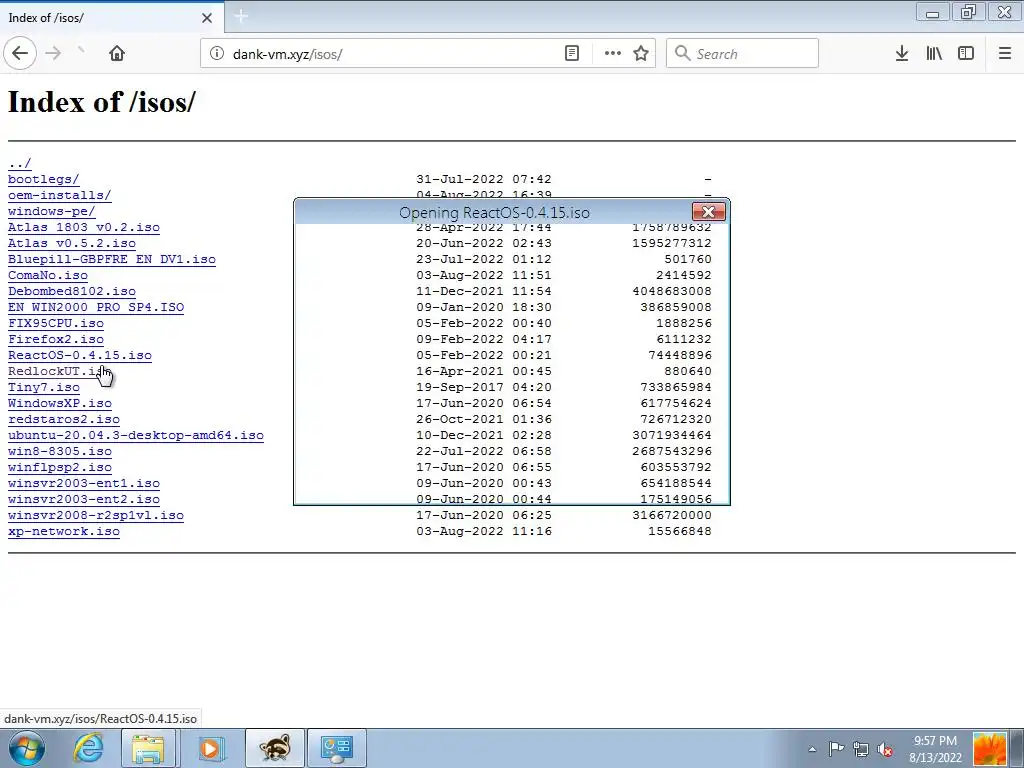The image size is (1024, 768).
Task: Download Atlas_v0.5.2.iso
Action: 72,243
